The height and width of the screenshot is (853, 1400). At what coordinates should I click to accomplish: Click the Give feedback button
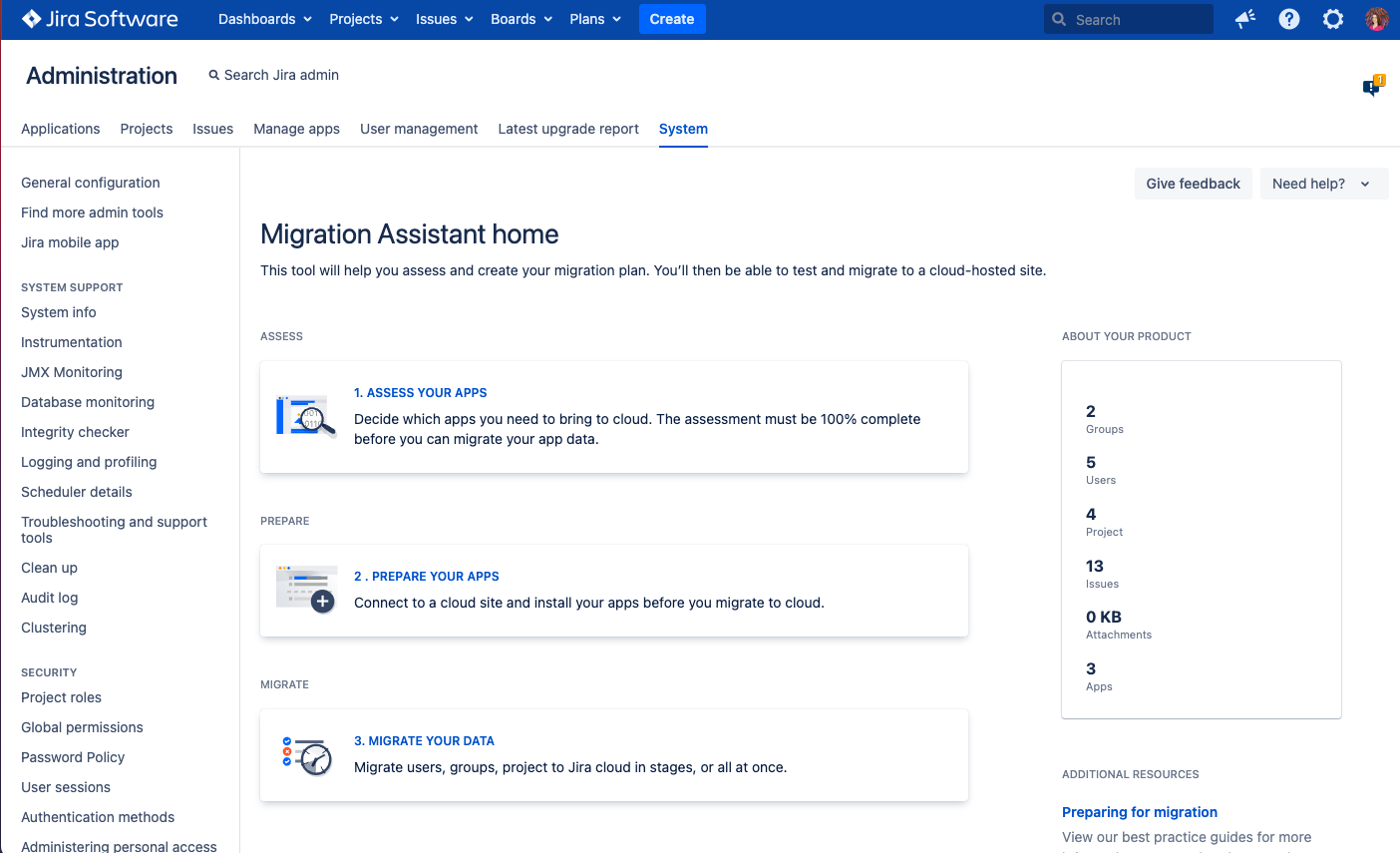coord(1194,184)
